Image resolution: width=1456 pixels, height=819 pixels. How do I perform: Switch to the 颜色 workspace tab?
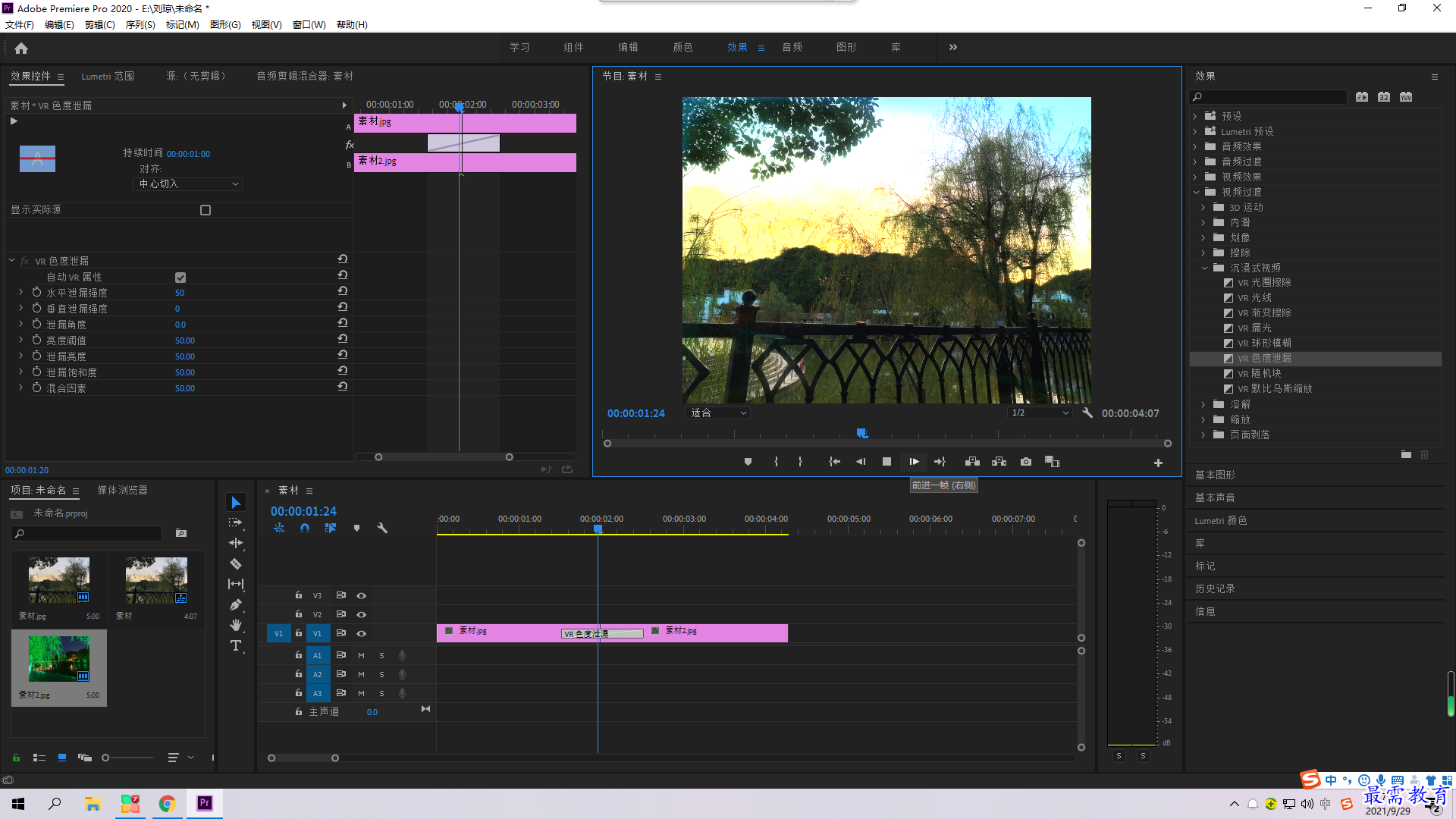tap(682, 47)
